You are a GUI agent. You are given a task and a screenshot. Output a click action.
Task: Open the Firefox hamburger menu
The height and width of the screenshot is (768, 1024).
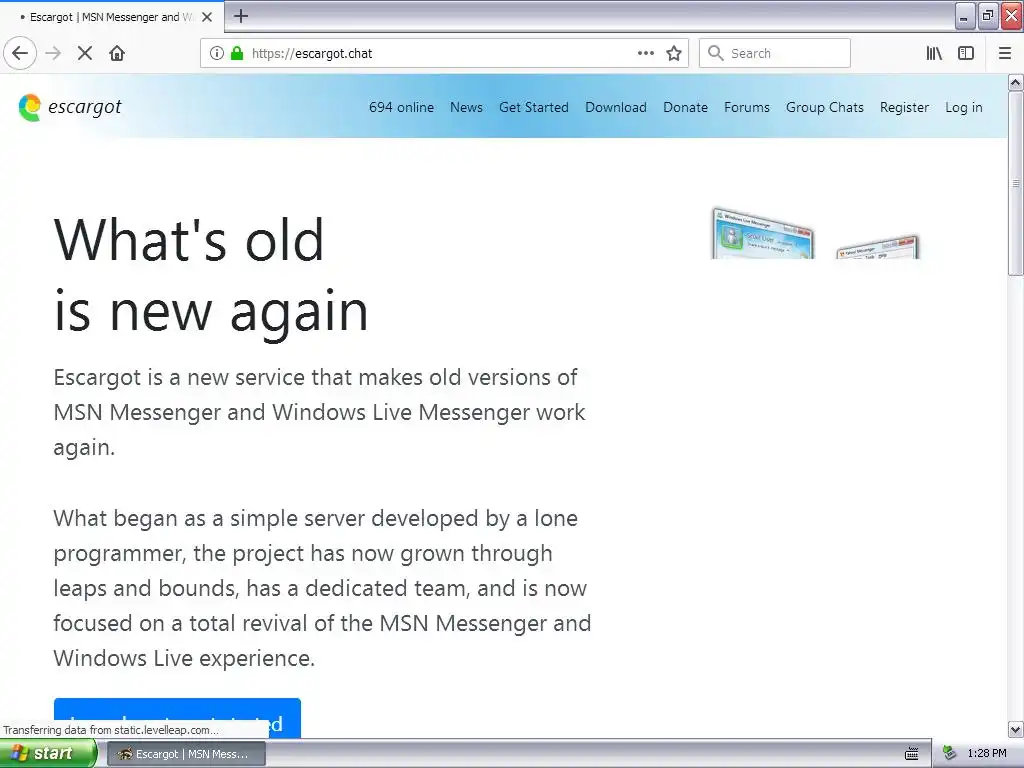pos(1005,53)
